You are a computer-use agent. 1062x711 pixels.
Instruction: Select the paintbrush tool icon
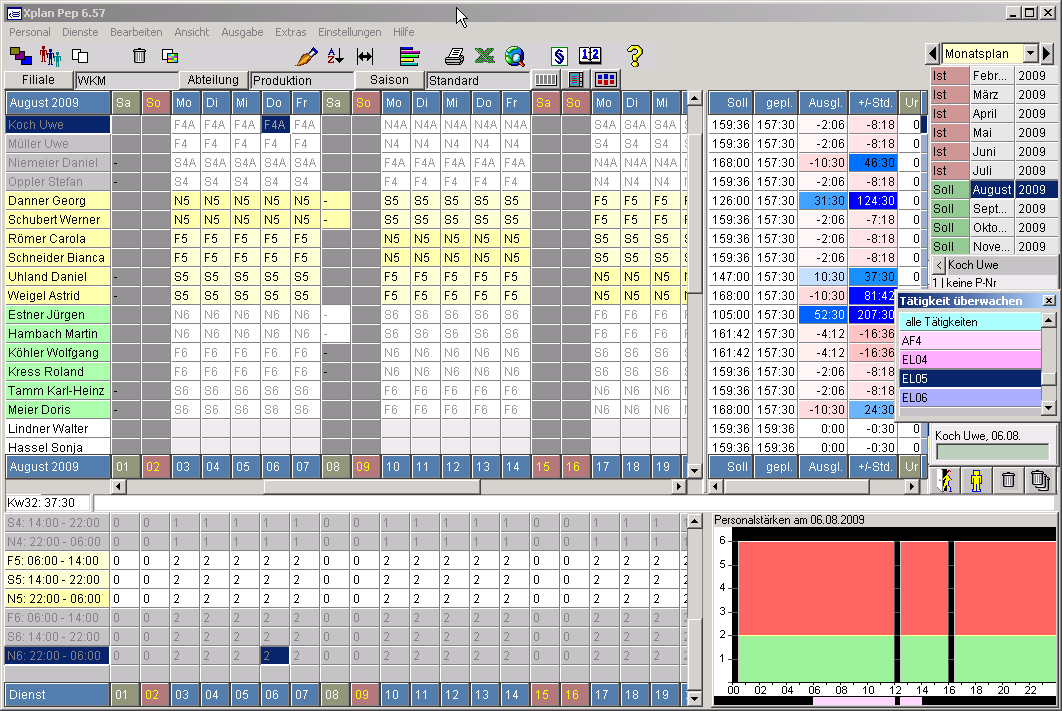point(306,56)
